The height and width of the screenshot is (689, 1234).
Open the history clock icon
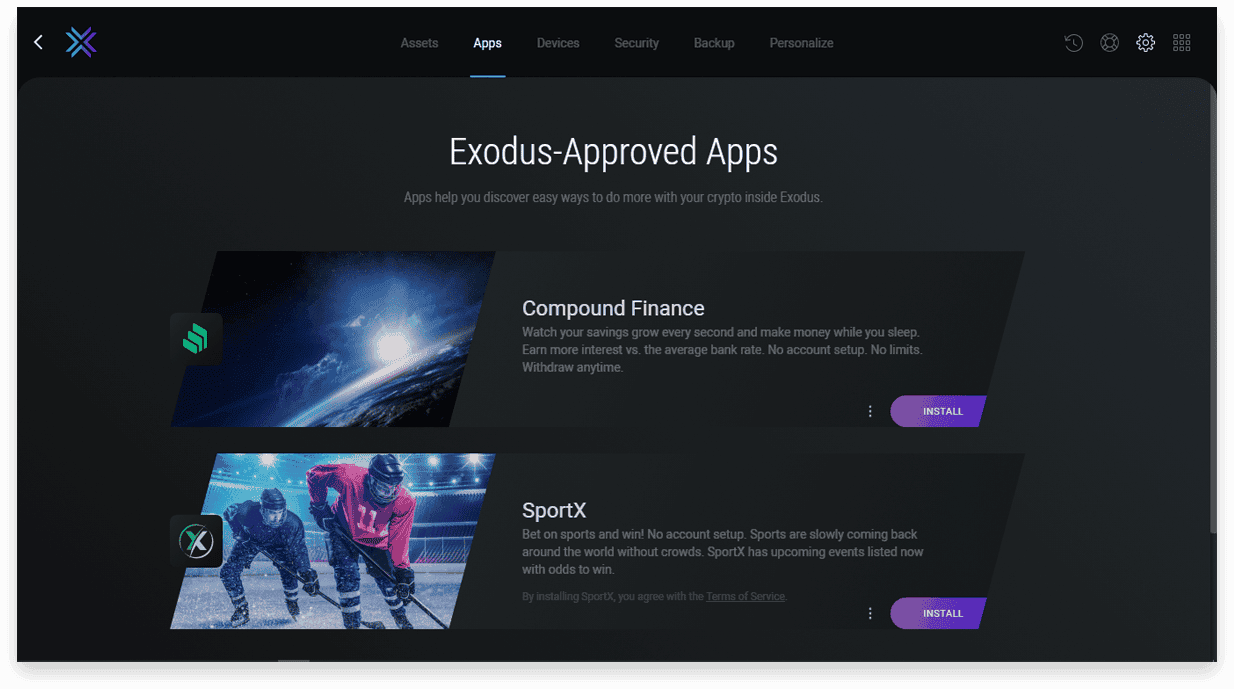click(1073, 43)
